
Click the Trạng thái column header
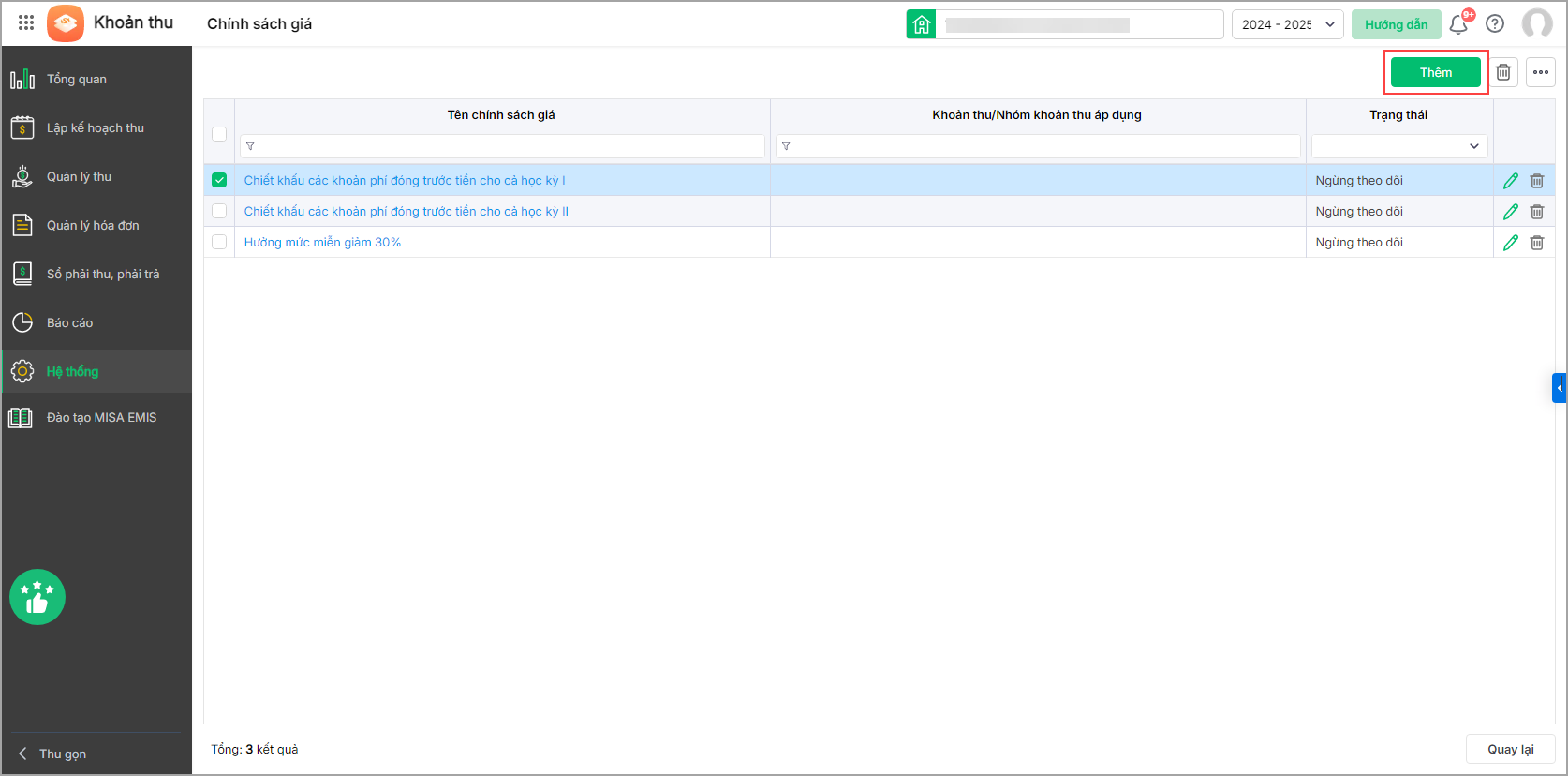click(1398, 115)
